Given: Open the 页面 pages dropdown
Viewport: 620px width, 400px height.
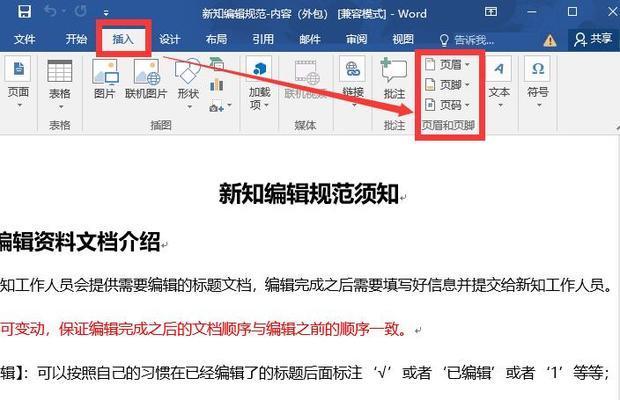Looking at the screenshot, I should [18, 82].
